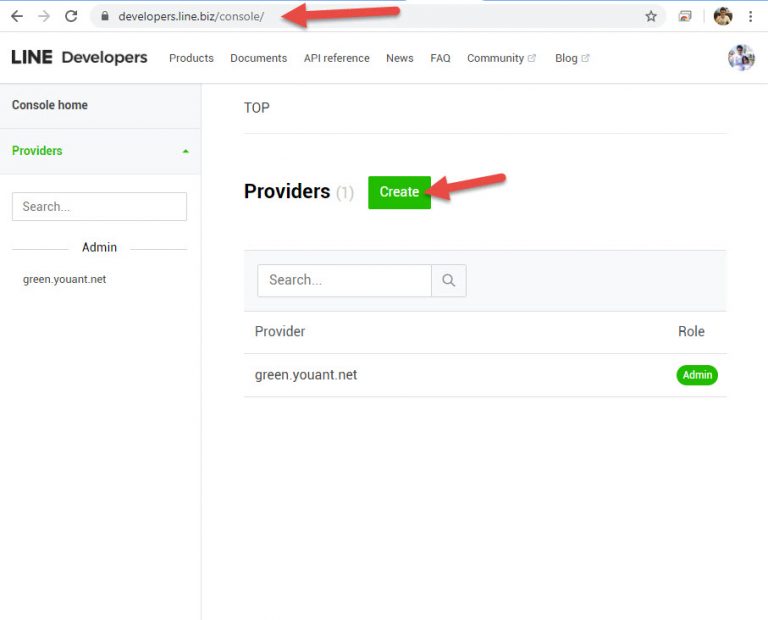This screenshot has width=768, height=620.
Task: Select Console home in the sidebar
Action: (x=100, y=105)
